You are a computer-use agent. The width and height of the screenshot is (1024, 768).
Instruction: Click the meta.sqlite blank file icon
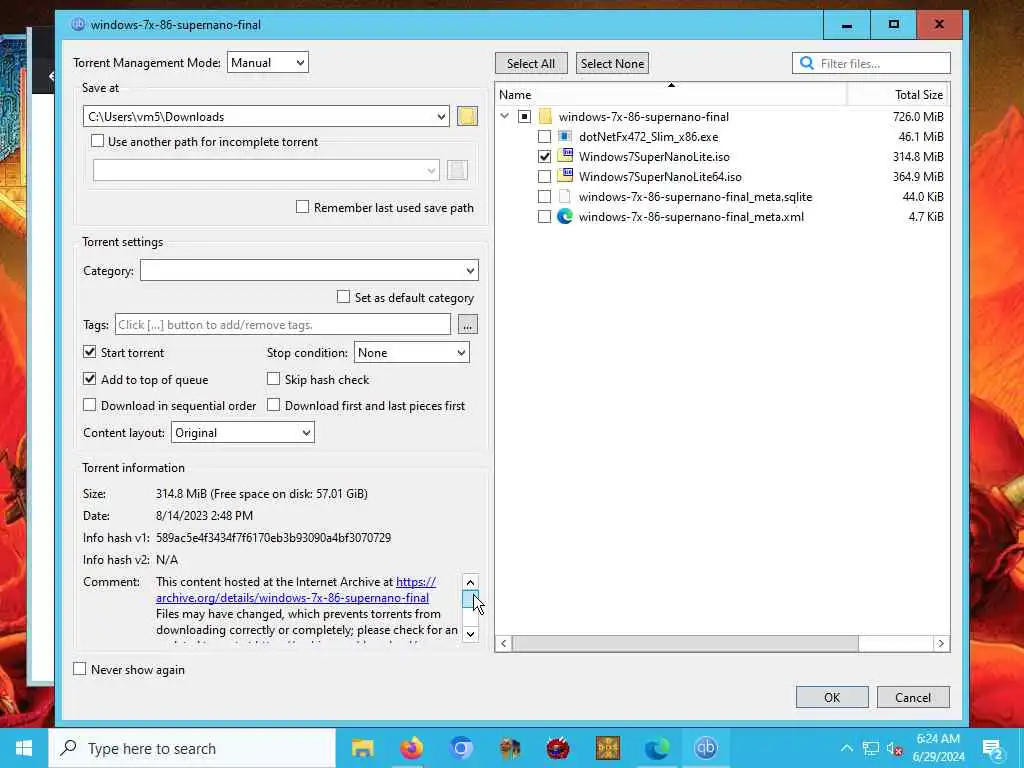(x=565, y=197)
